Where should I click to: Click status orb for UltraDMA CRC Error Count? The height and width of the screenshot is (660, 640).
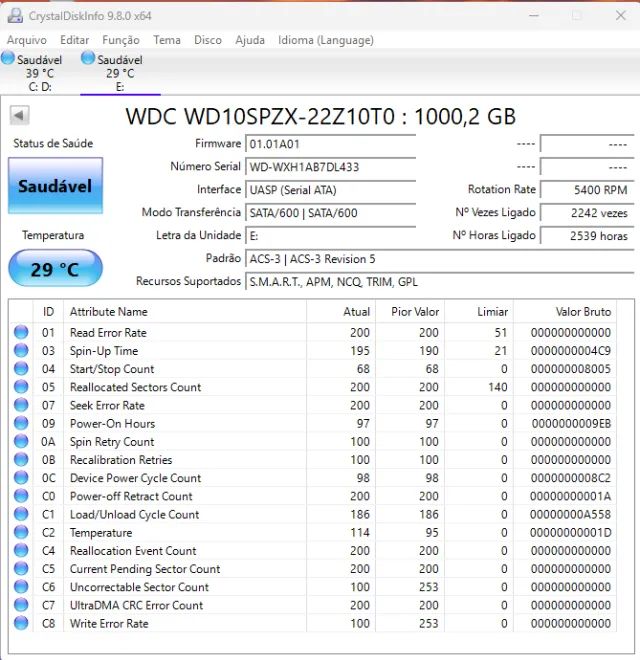(21, 605)
